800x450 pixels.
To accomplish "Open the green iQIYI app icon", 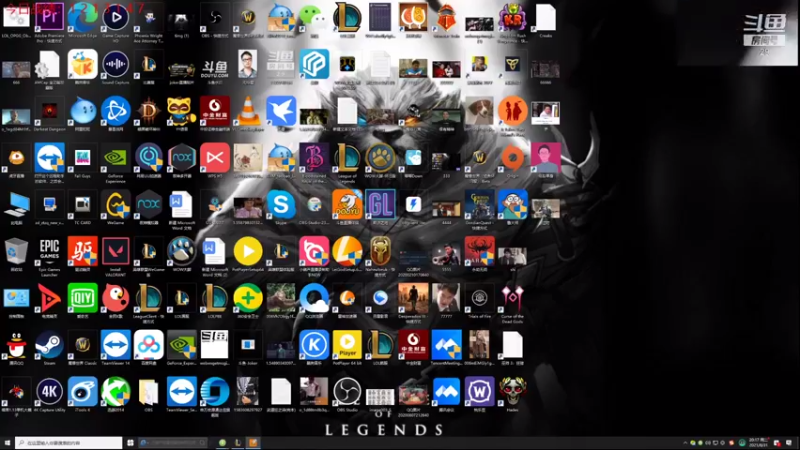I will tap(83, 298).
